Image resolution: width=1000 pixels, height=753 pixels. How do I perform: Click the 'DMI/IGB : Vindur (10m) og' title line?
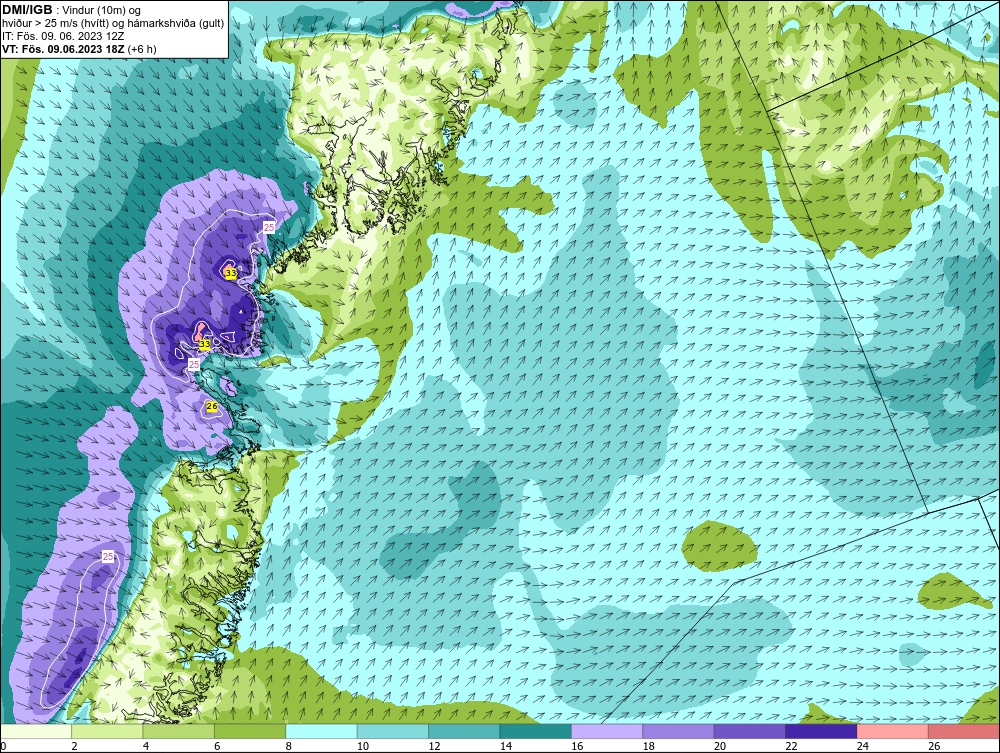(72, 10)
